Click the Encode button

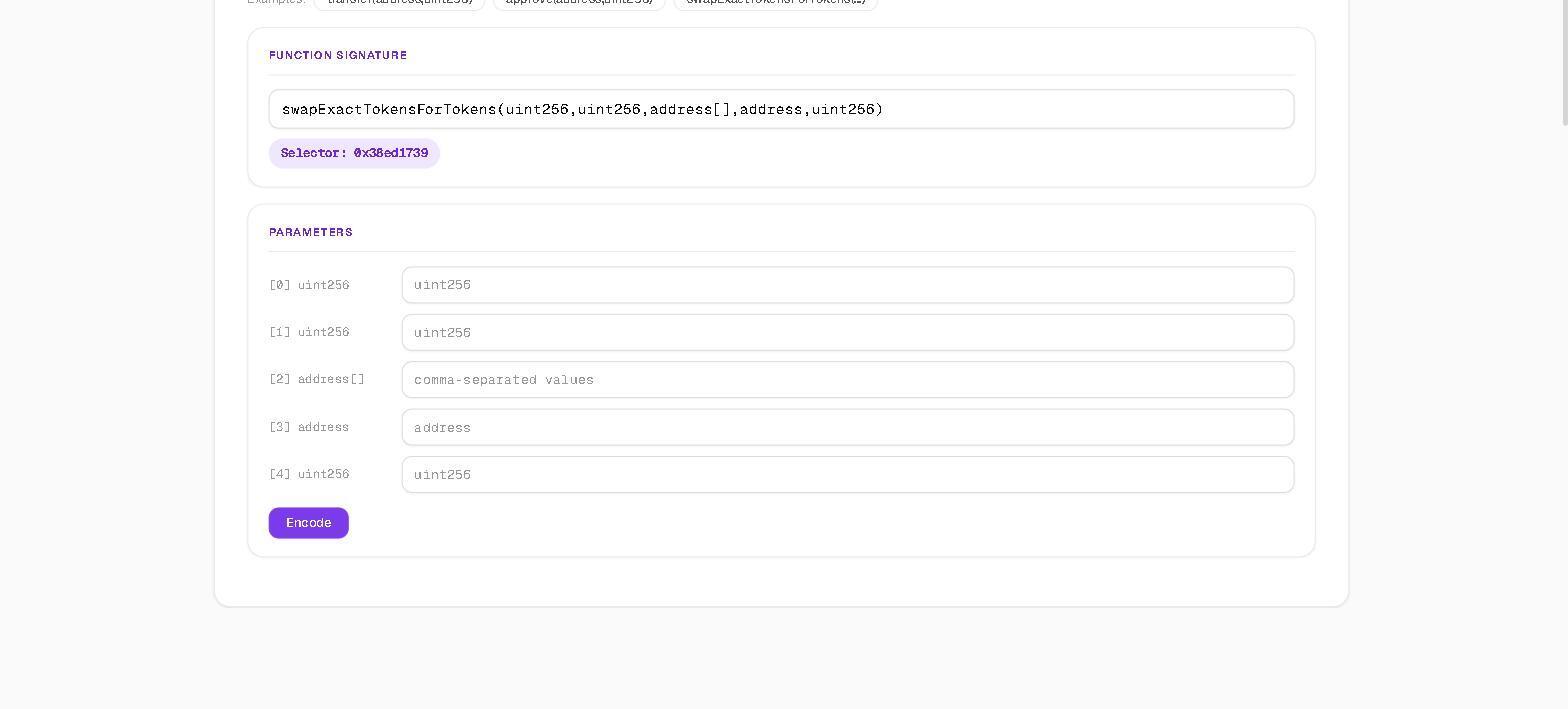[x=308, y=523]
